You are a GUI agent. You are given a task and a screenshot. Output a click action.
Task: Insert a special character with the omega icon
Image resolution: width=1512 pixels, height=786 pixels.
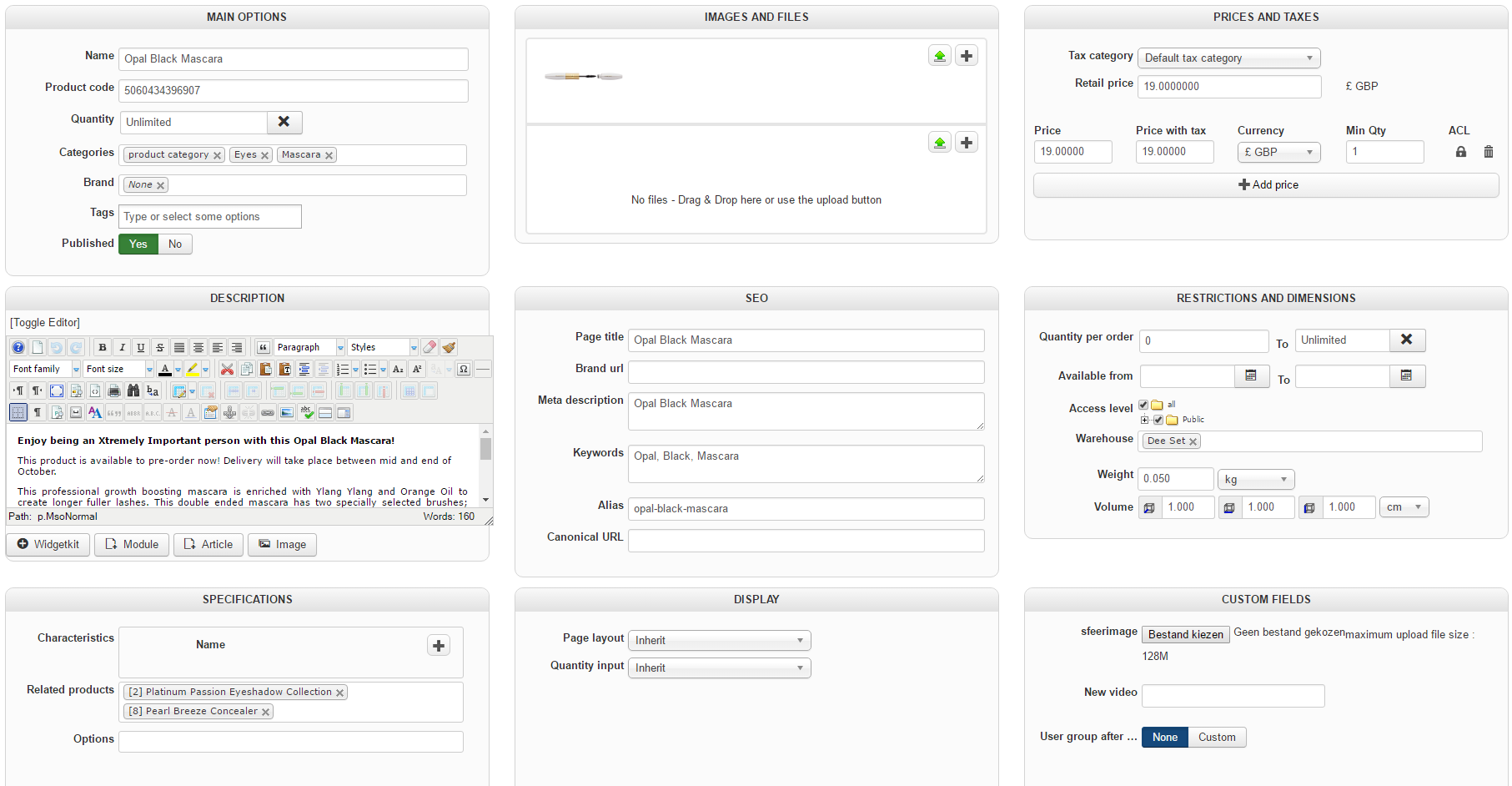(464, 369)
